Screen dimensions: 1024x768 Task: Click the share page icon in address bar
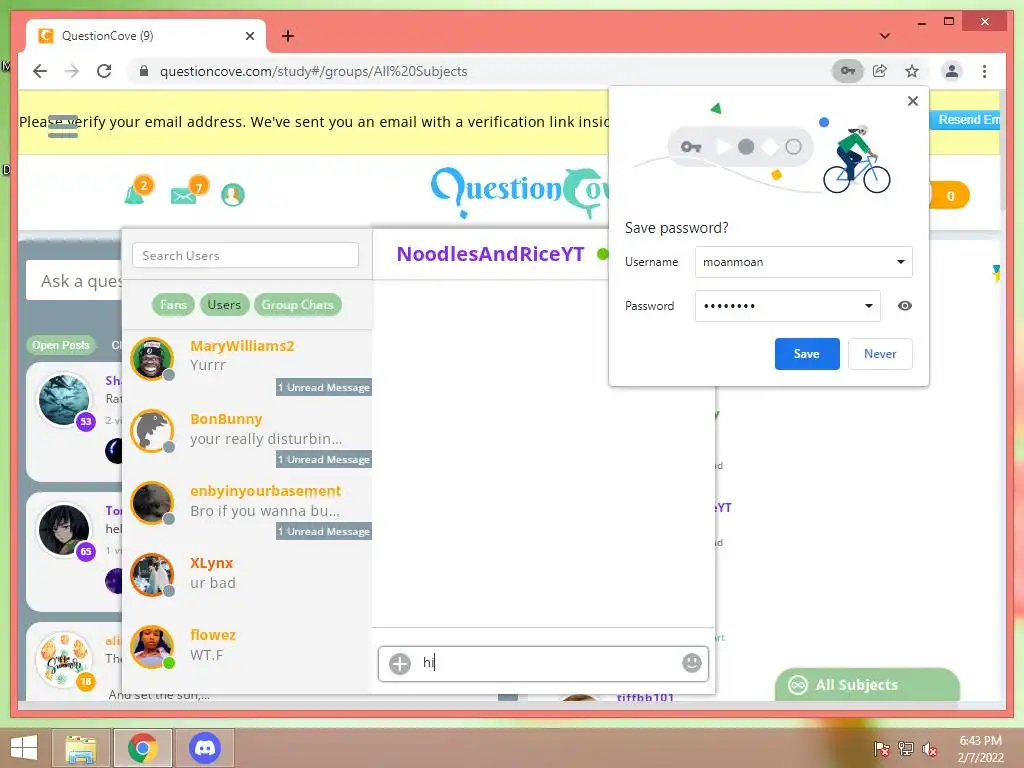880,71
